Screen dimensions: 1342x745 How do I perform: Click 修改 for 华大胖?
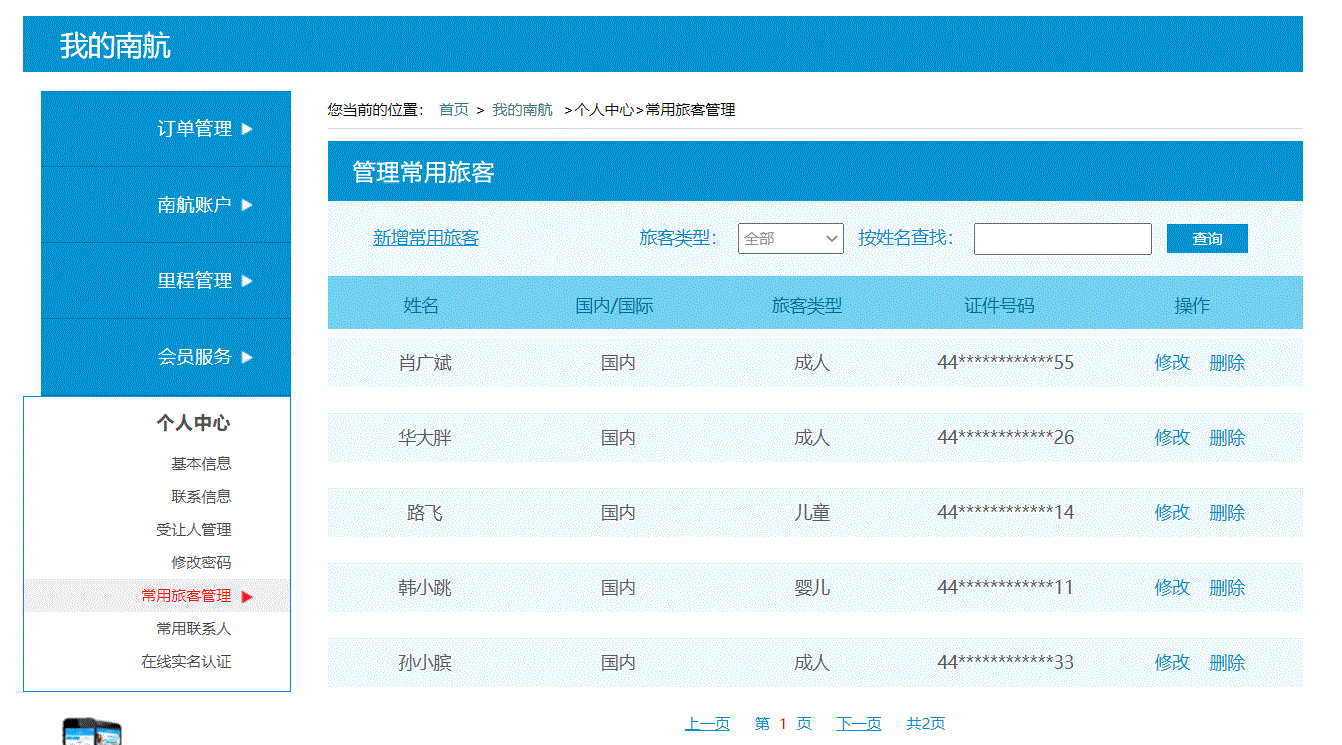pyautogui.click(x=1172, y=438)
